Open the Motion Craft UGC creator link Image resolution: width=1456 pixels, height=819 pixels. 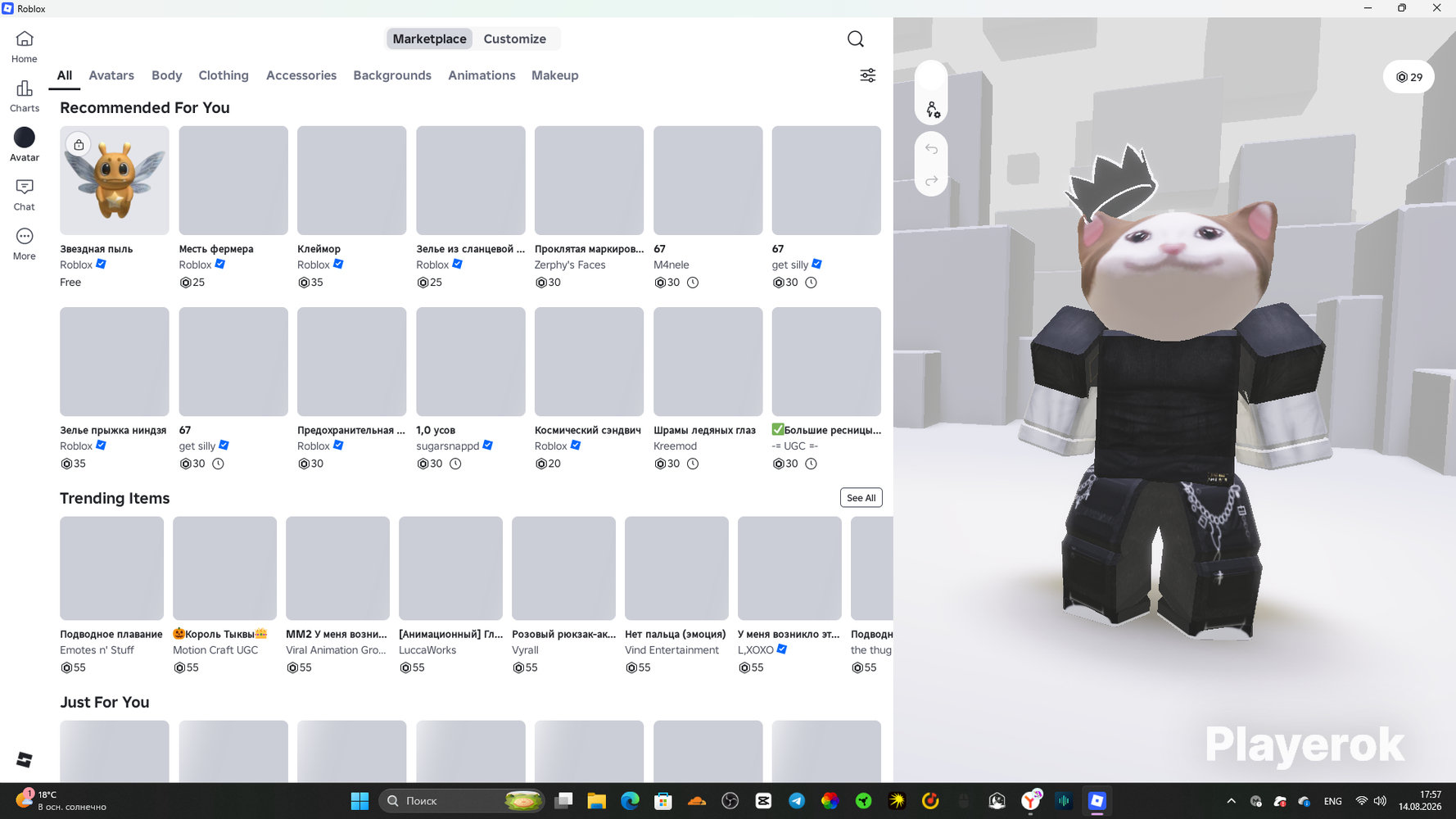[215, 649]
